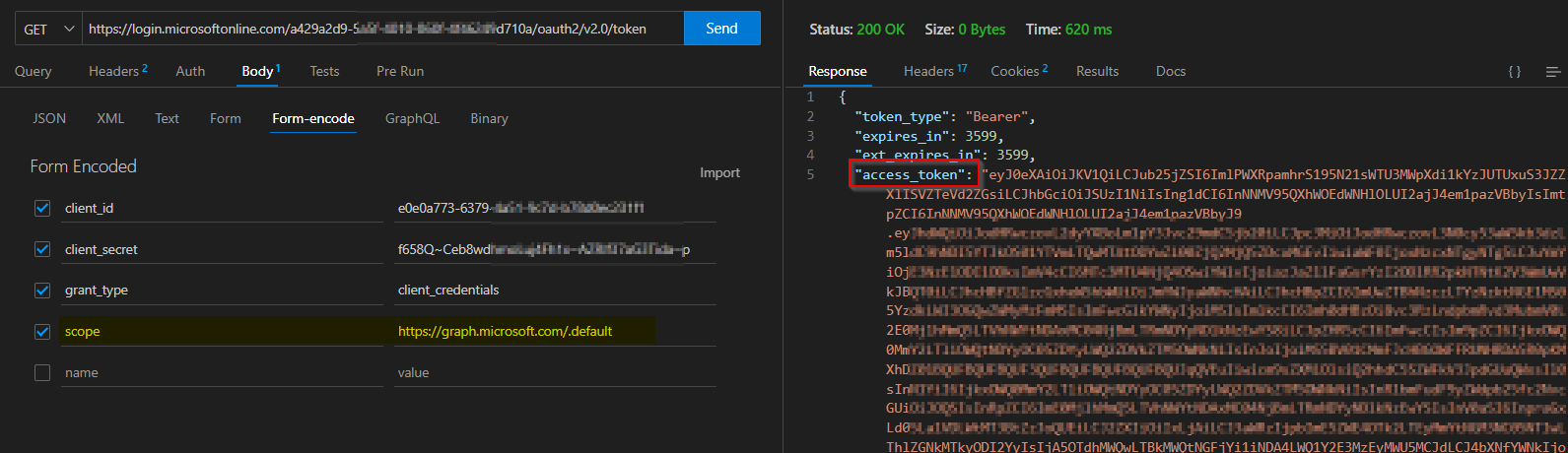The height and width of the screenshot is (453, 1568).
Task: Click the request URL field
Action: coord(382,29)
